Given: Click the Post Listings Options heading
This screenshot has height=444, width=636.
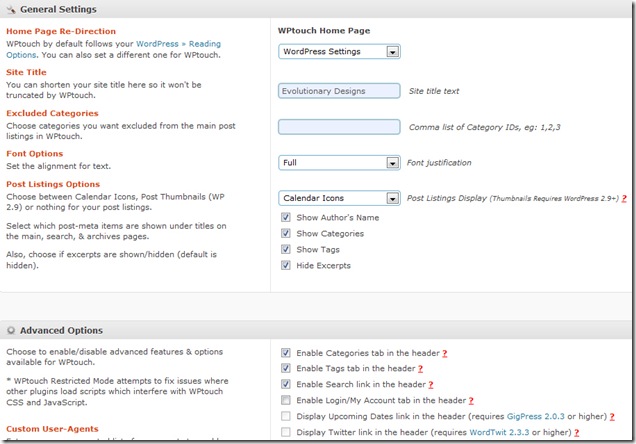Looking at the screenshot, I should 53,184.
